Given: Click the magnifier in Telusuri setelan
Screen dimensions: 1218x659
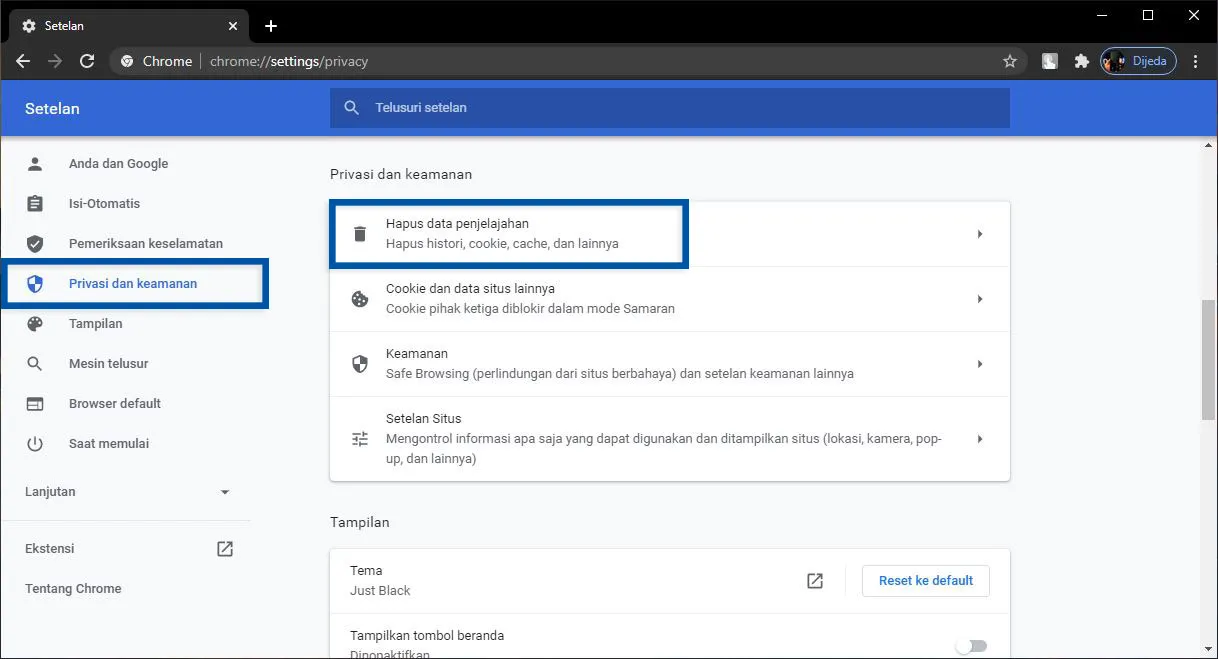Looking at the screenshot, I should tap(351, 107).
